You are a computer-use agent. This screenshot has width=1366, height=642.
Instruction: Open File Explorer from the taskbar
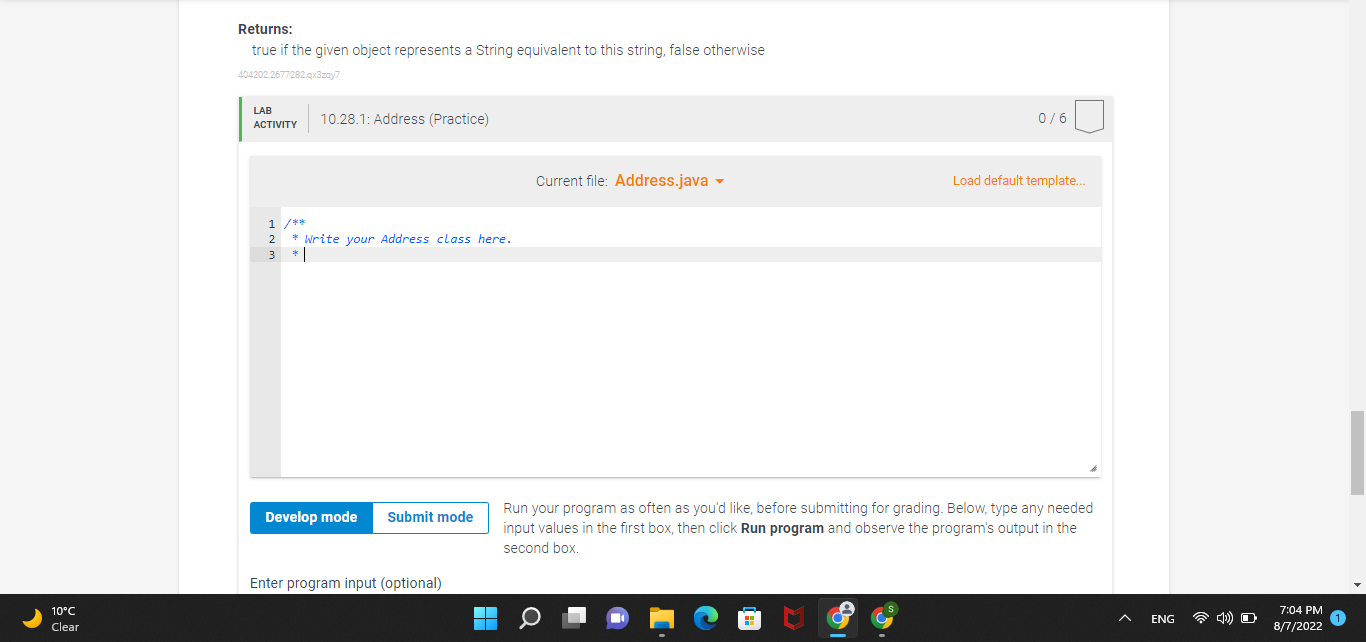(661, 618)
